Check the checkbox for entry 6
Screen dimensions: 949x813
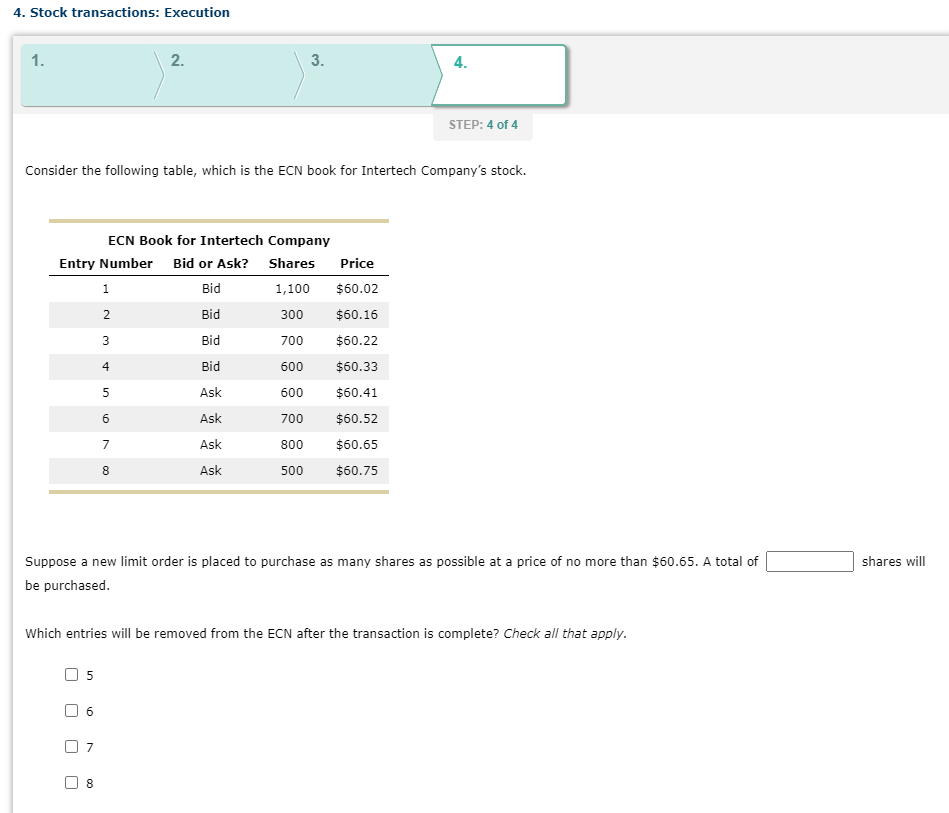71,711
